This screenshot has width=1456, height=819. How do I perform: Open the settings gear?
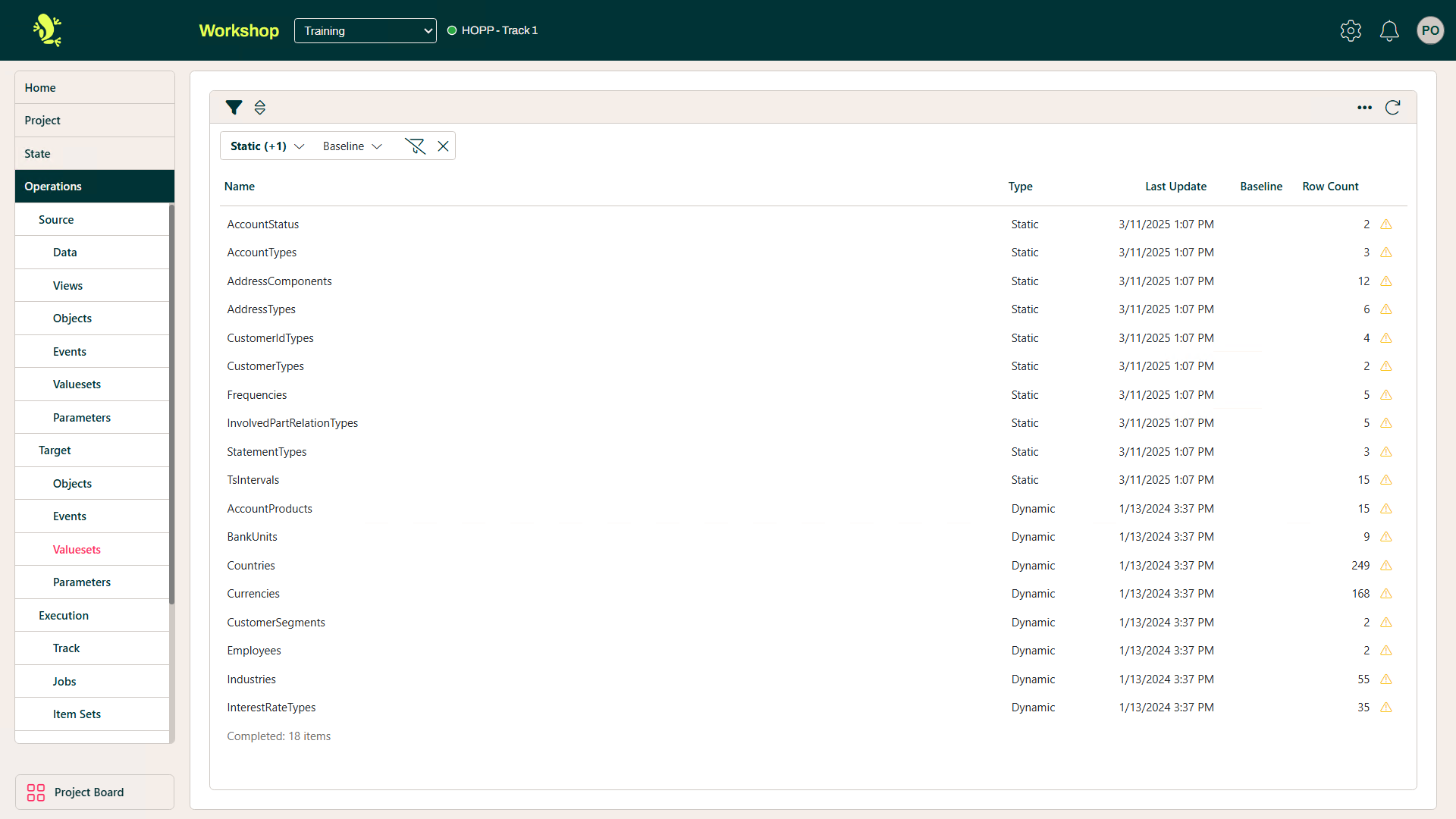(x=1351, y=30)
